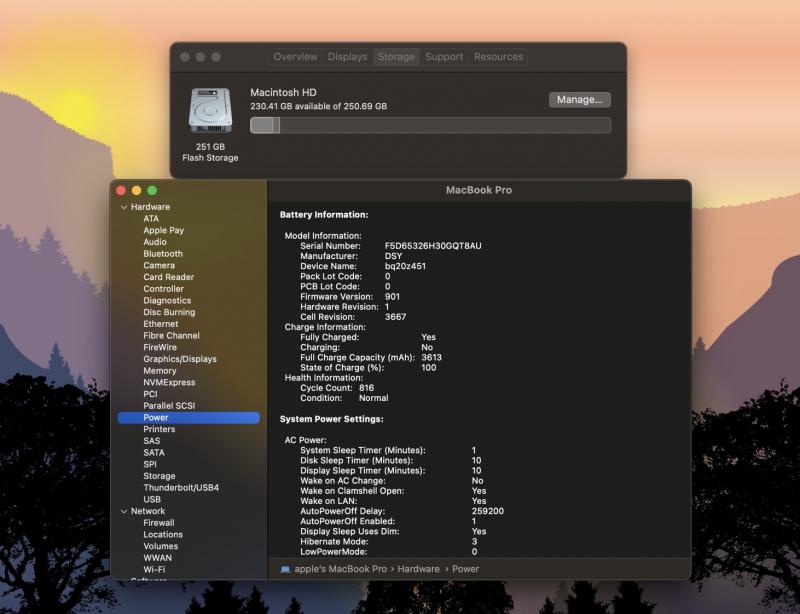800x614 pixels.
Task: Select the Storage tab
Action: click(x=396, y=57)
